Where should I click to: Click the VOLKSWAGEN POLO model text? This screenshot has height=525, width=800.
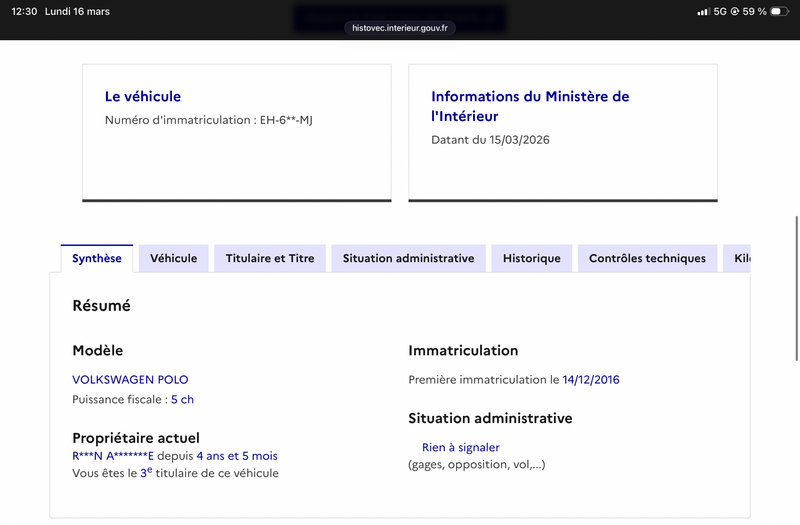pos(130,380)
